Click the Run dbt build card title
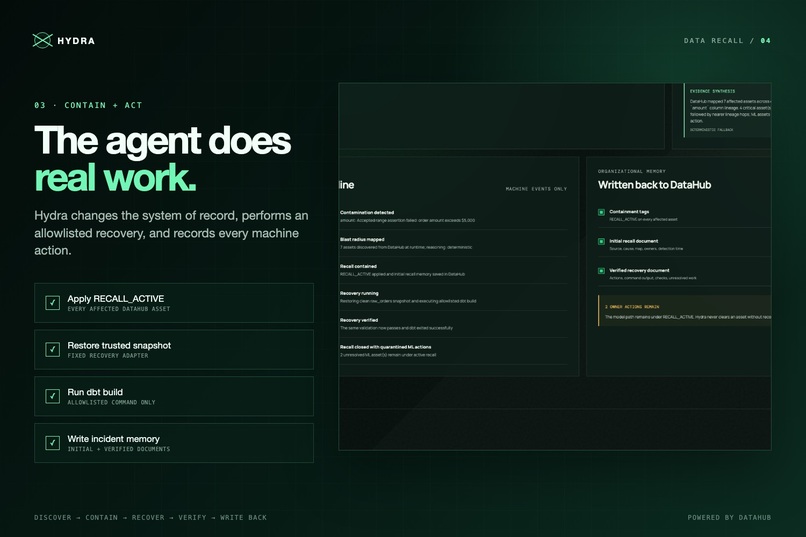This screenshot has width=806, height=537. tap(95, 392)
